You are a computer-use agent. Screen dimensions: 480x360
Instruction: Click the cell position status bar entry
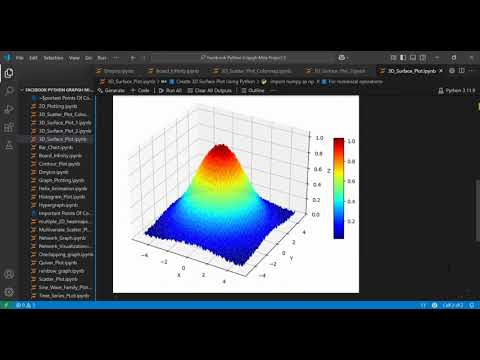tap(452, 305)
